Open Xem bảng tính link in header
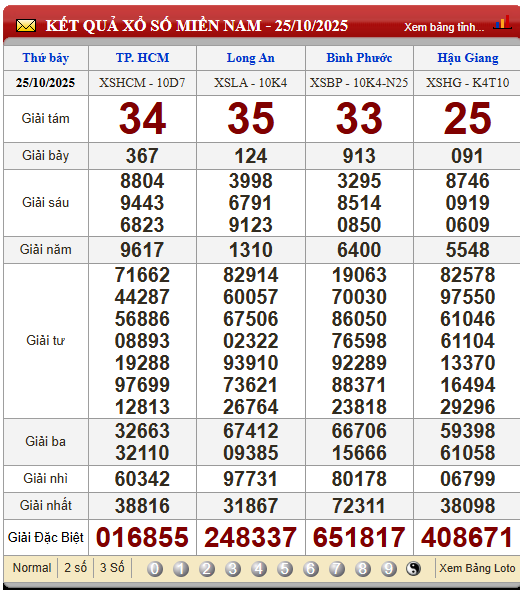The height and width of the screenshot is (590, 520). point(444,27)
